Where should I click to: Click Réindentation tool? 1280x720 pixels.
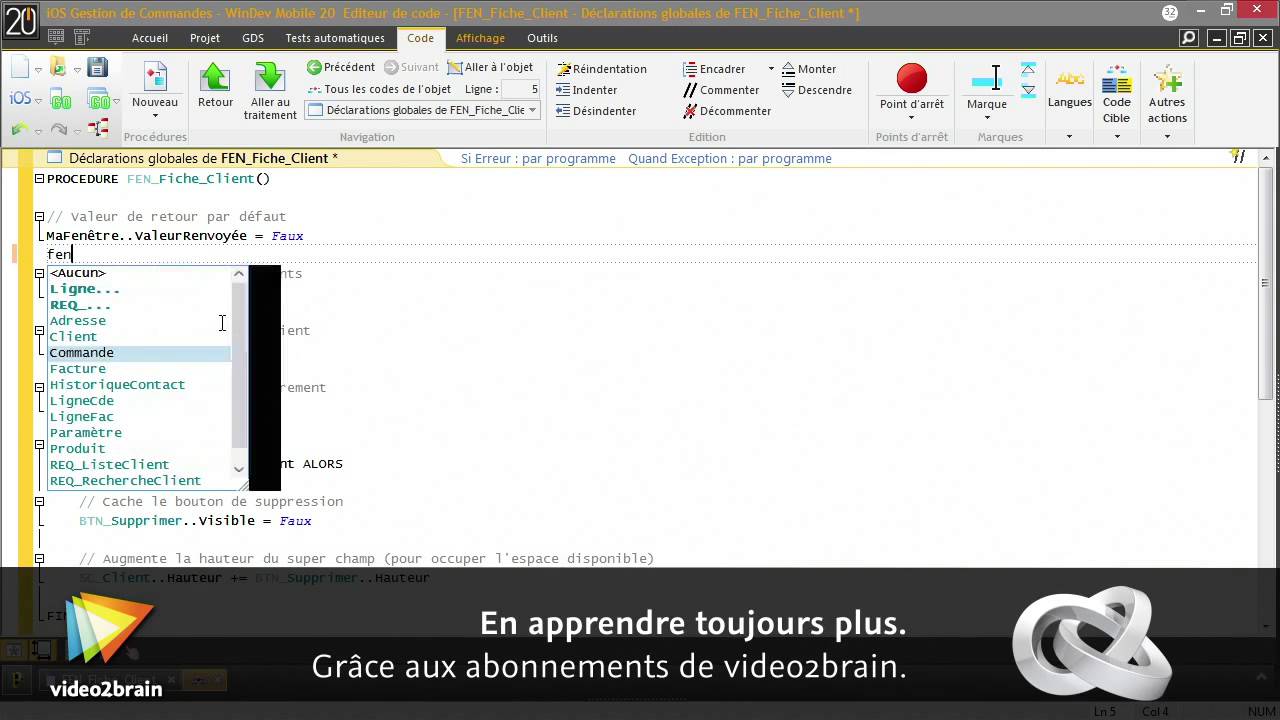point(602,69)
